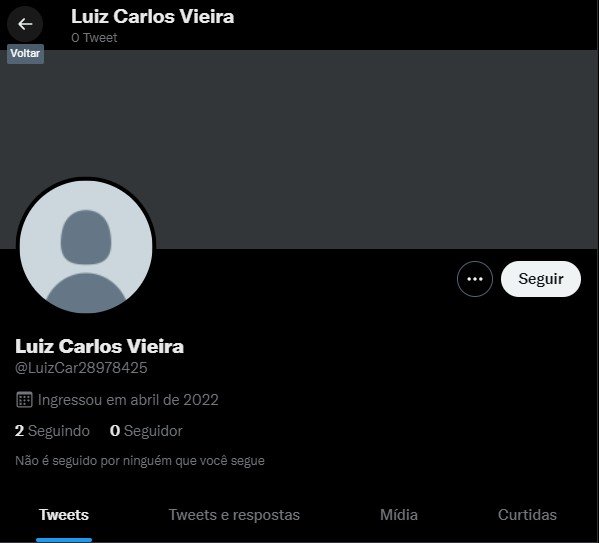Viewport: 599px width, 543px height.
Task: Select the Tweets tab
Action: 64,515
